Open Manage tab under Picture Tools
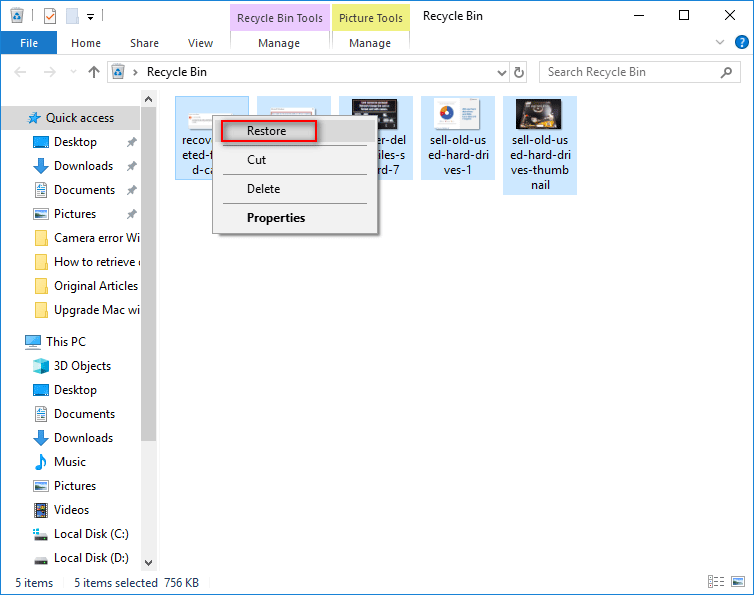 click(x=370, y=43)
